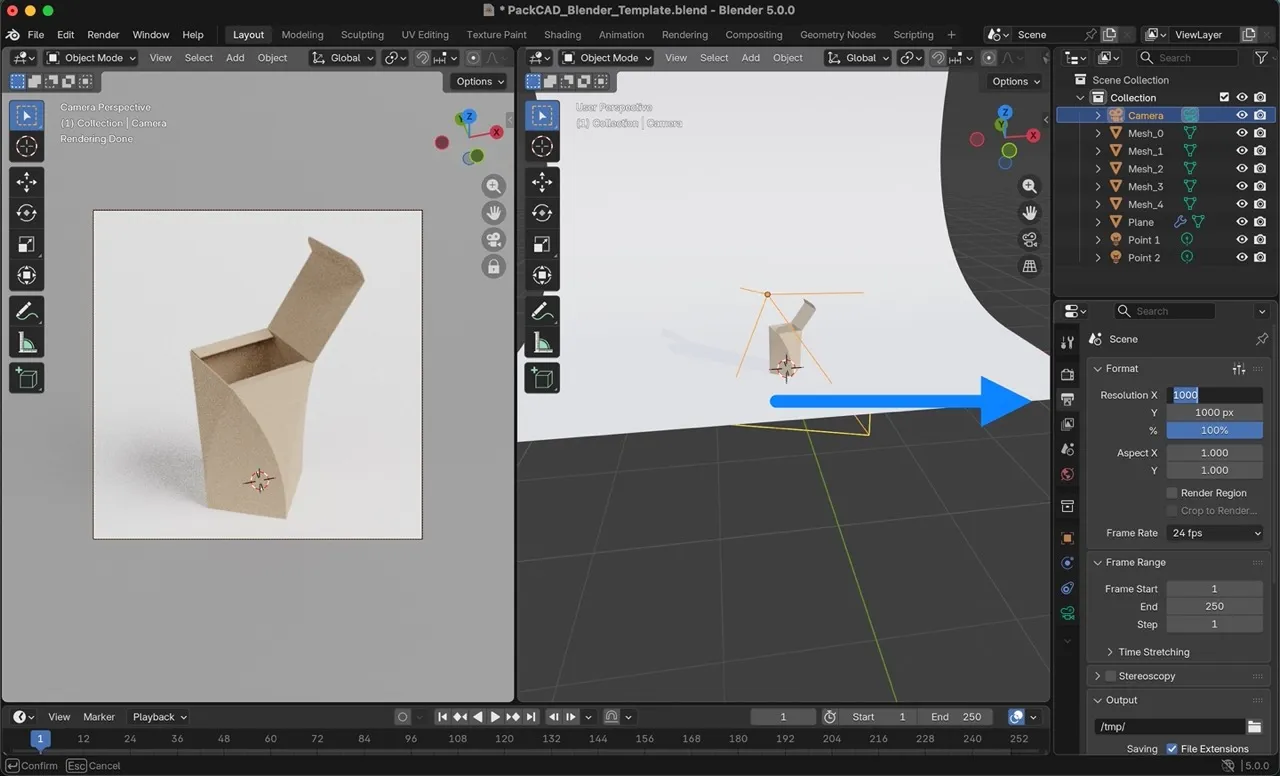Select the Rotate tool in left viewport
Viewport: 1280px width, 776px height.
27,213
